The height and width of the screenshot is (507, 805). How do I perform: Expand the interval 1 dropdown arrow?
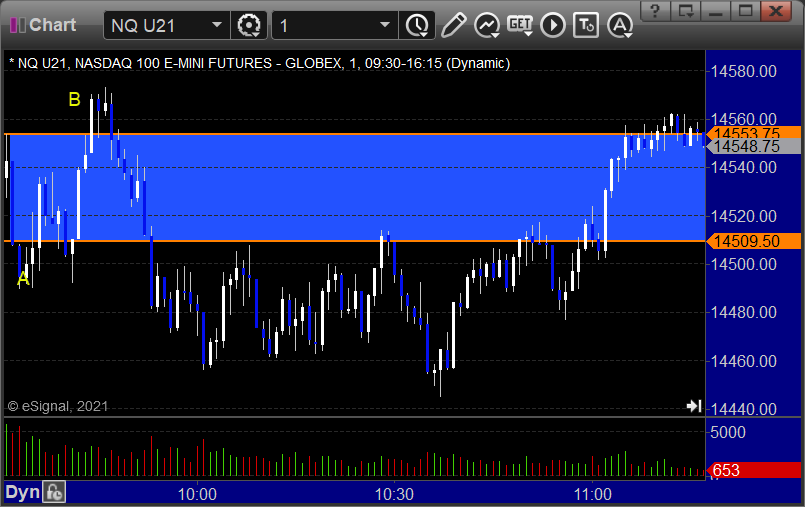point(385,25)
